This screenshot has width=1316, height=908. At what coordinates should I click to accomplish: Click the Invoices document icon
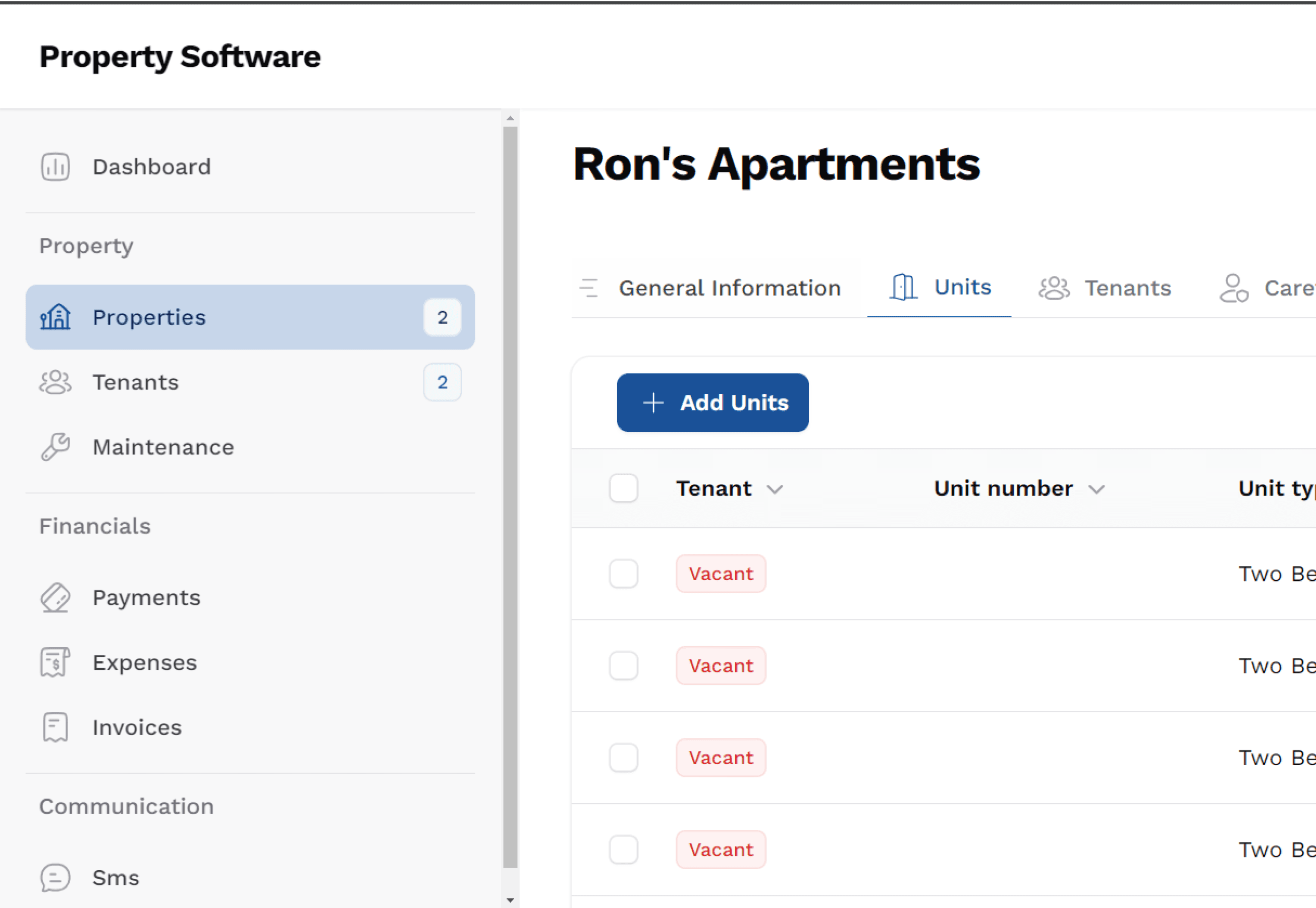point(55,727)
